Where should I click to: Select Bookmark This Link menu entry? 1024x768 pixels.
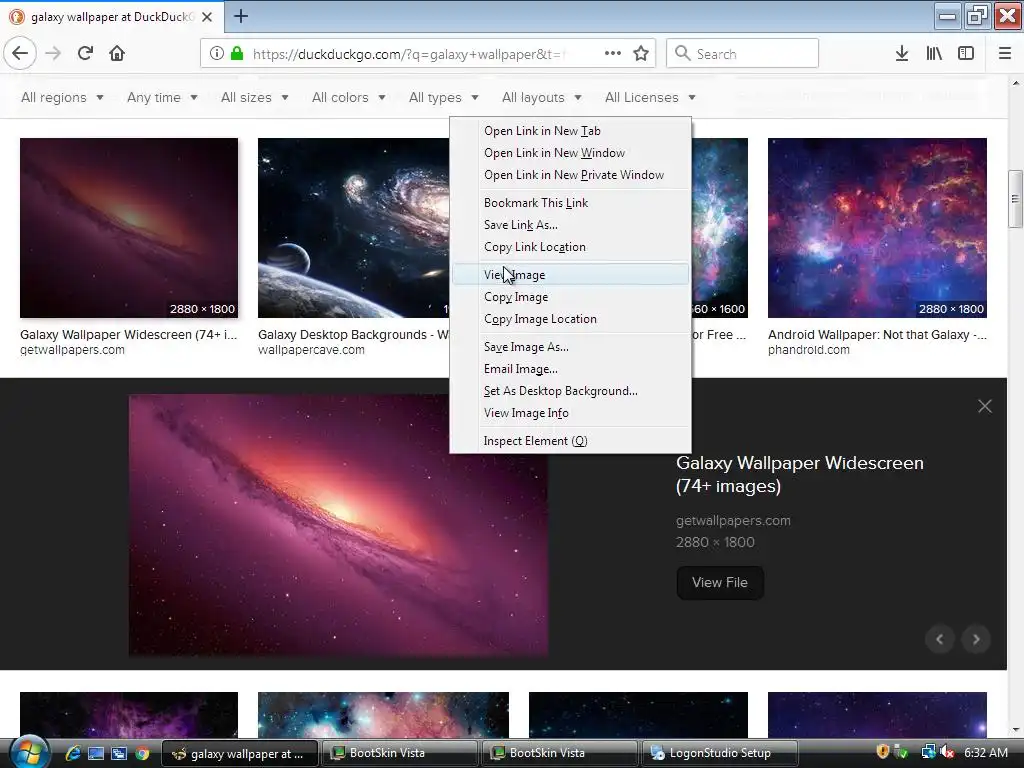pyautogui.click(x=570, y=202)
